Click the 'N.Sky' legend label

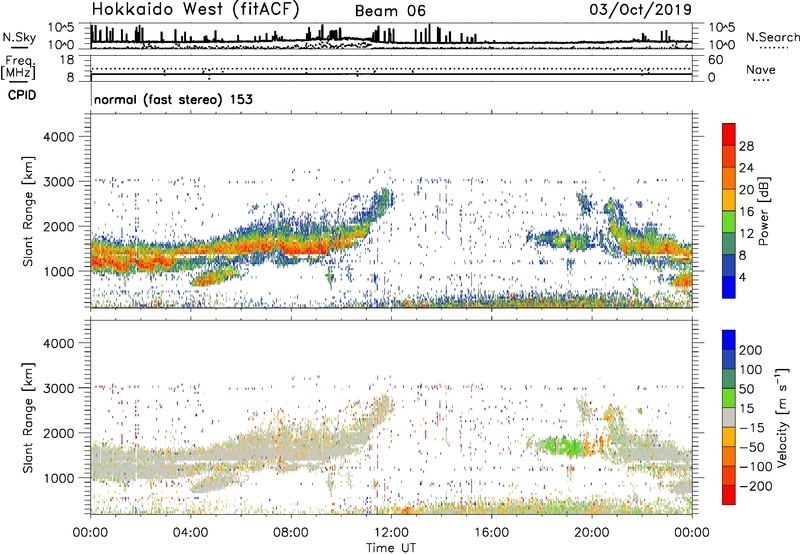click(19, 37)
